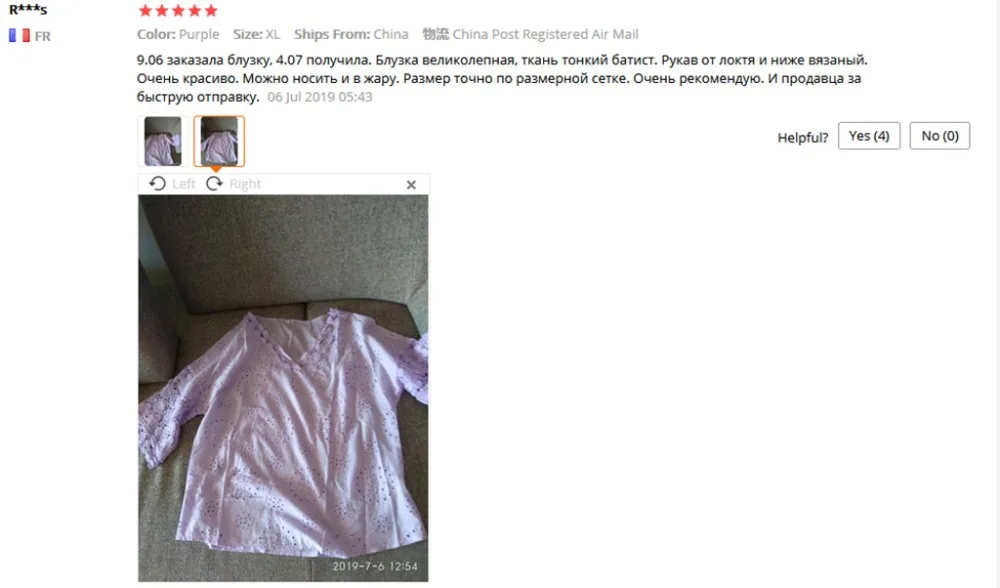Screen dimensions: 1000x588
Task: Click the fifth red rating star
Action: (211, 11)
